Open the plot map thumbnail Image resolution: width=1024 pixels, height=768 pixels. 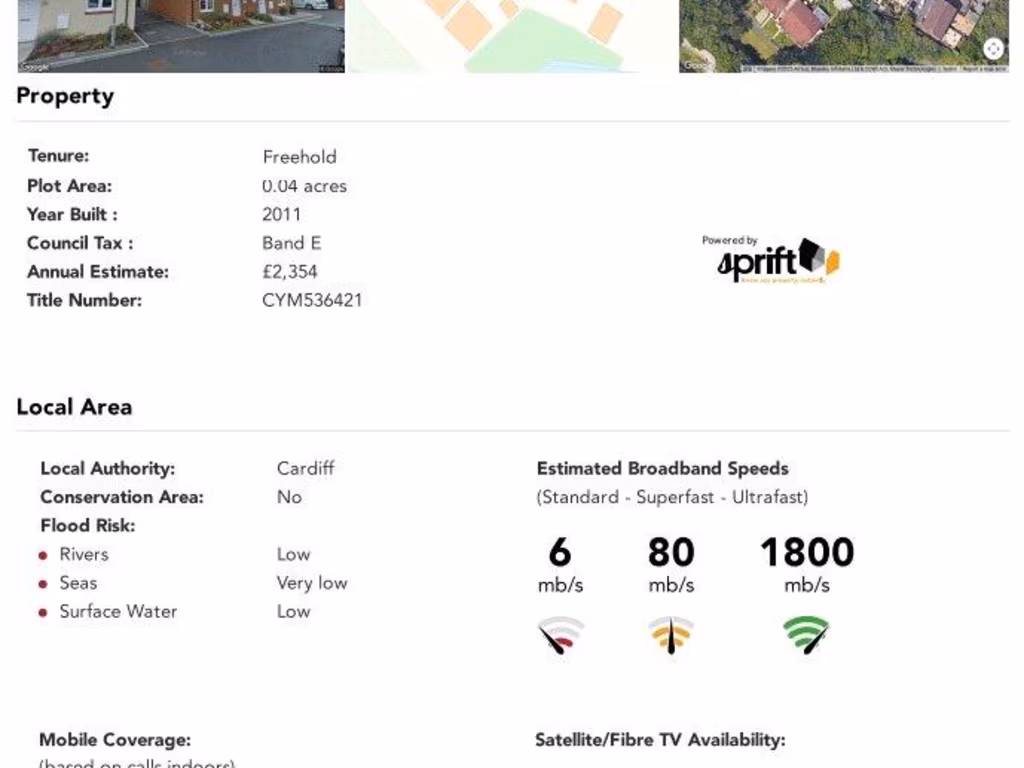pyautogui.click(x=512, y=35)
